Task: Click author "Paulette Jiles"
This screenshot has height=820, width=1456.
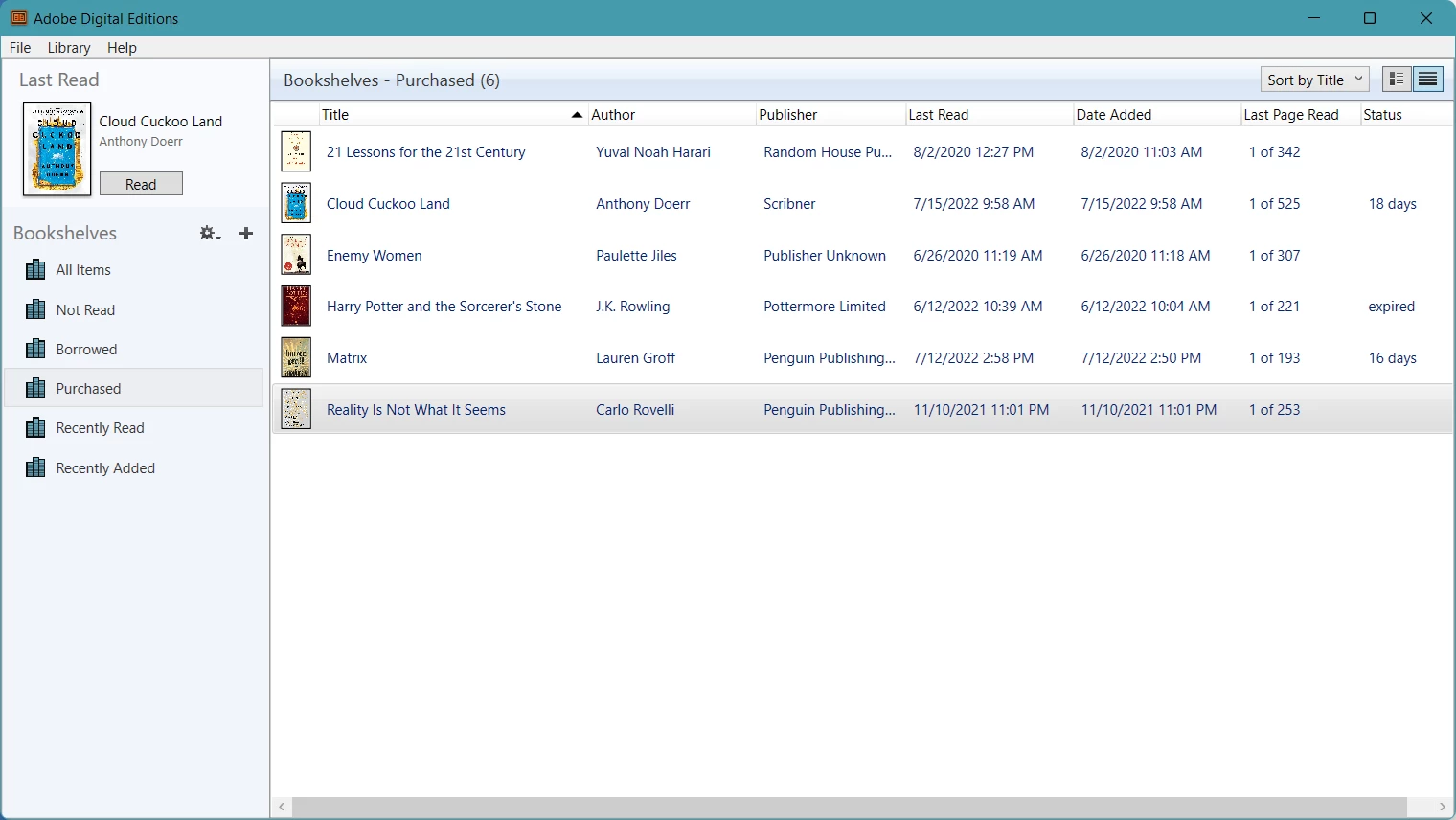Action: point(636,256)
